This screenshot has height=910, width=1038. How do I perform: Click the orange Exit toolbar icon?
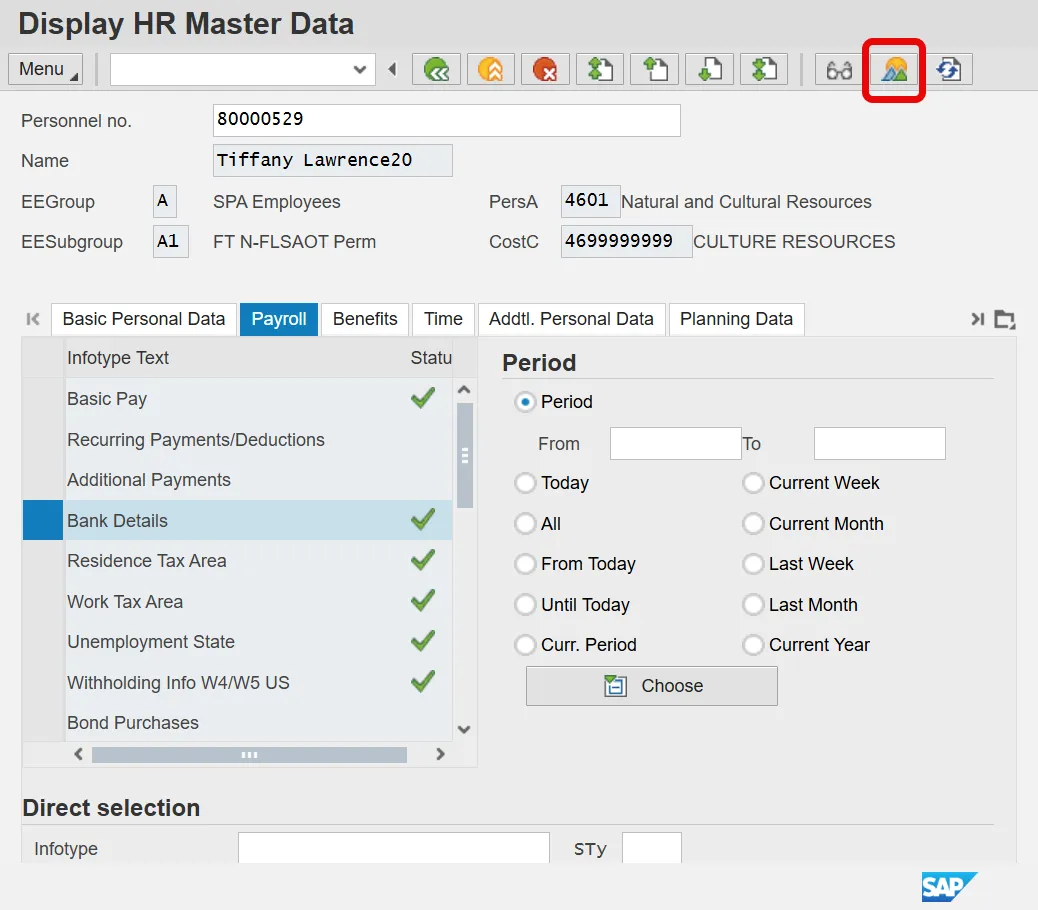[x=491, y=69]
